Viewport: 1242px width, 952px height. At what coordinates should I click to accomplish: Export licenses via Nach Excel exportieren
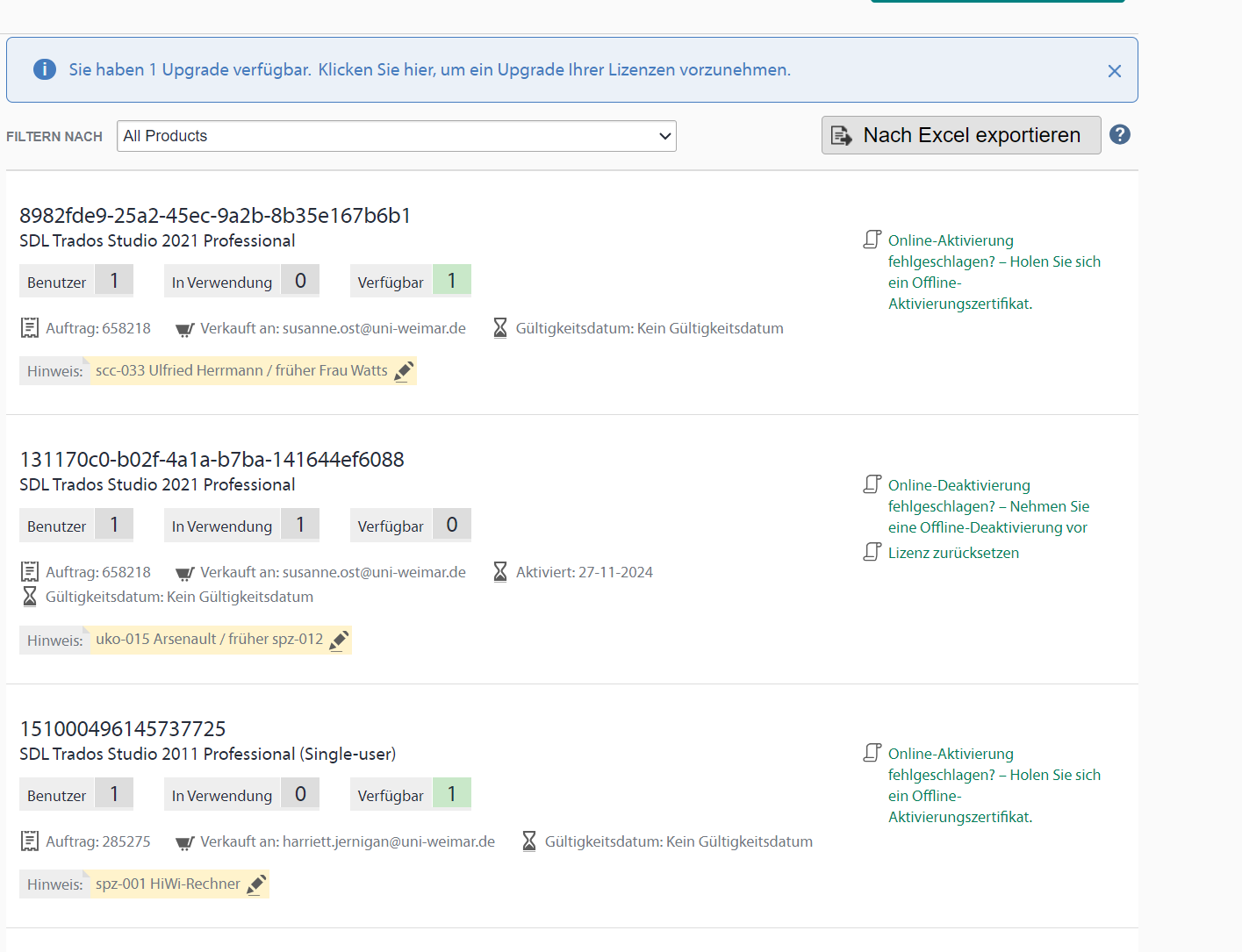tap(961, 135)
